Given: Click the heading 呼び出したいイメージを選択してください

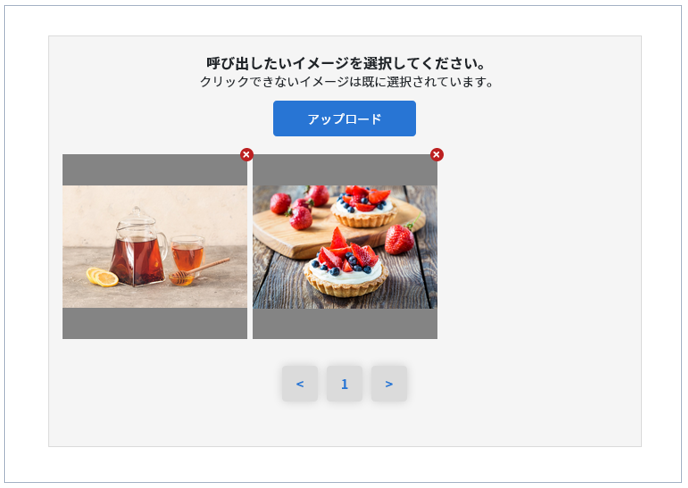Looking at the screenshot, I should (346, 64).
